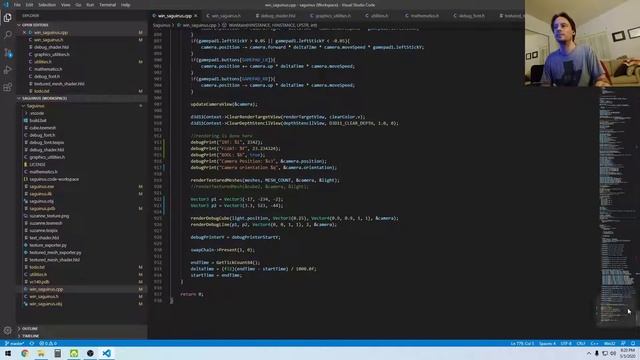This screenshot has height=360, width=640.
Task: Click the feedback icon in status bar
Action: [623, 343]
